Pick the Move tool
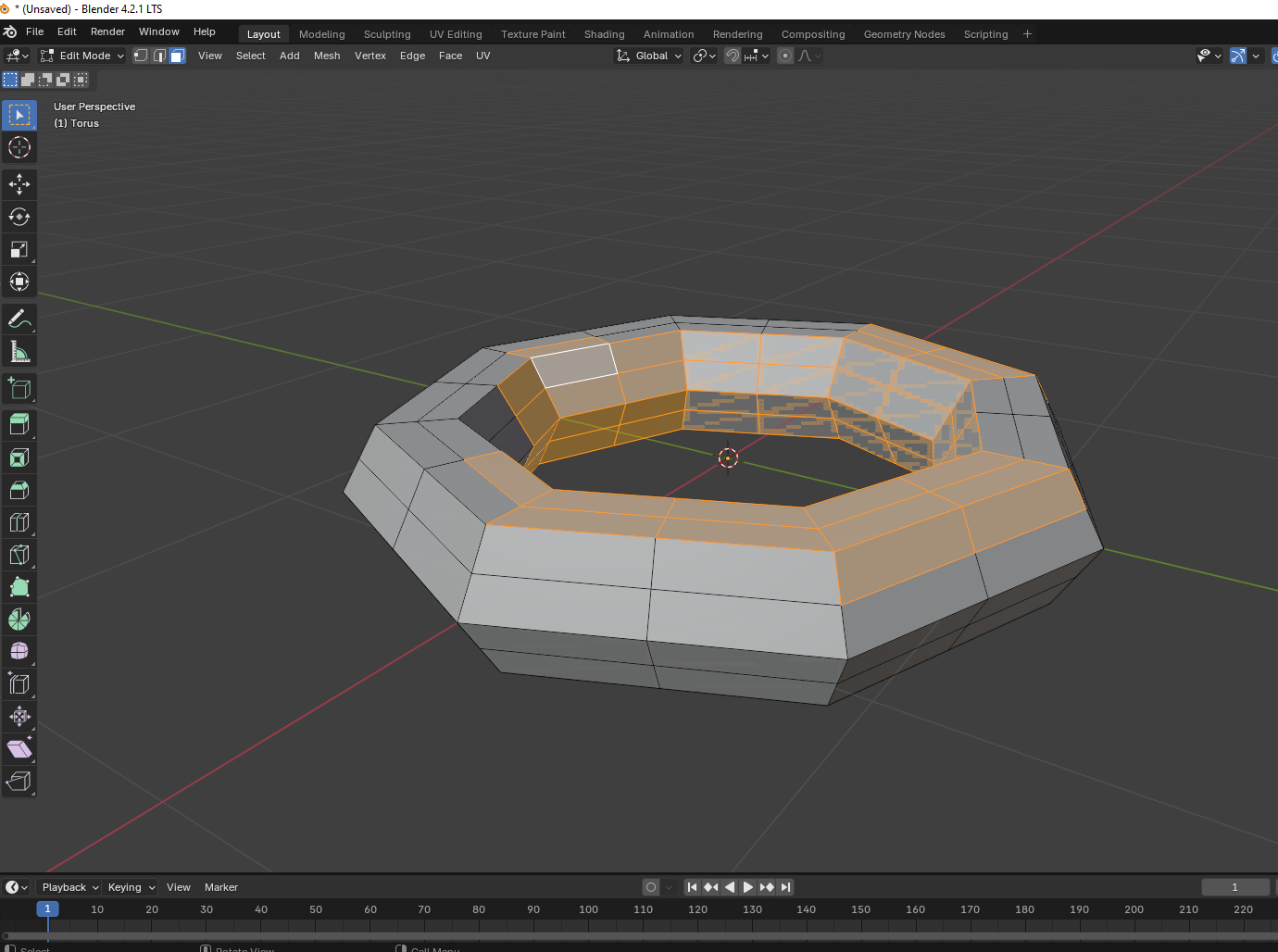Image resolution: width=1278 pixels, height=952 pixels. click(x=19, y=184)
